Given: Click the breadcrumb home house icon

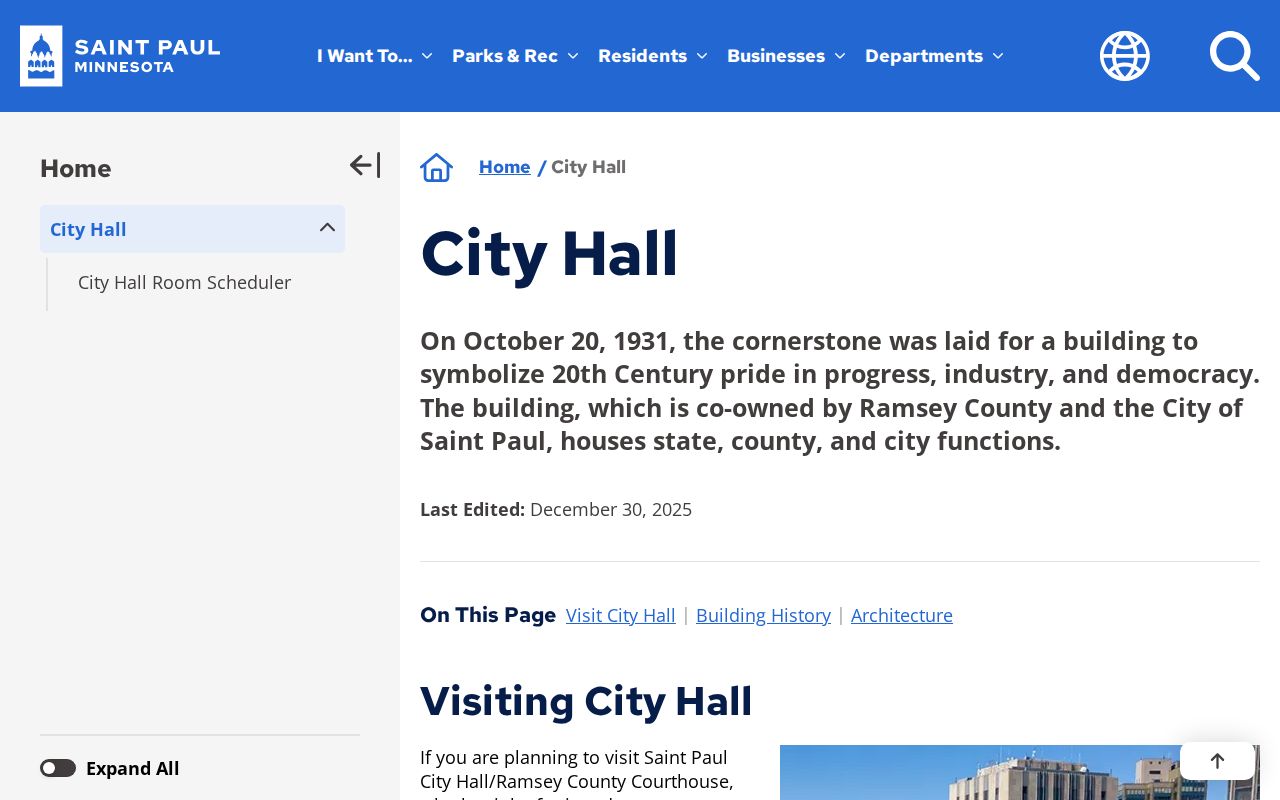Looking at the screenshot, I should click(436, 168).
